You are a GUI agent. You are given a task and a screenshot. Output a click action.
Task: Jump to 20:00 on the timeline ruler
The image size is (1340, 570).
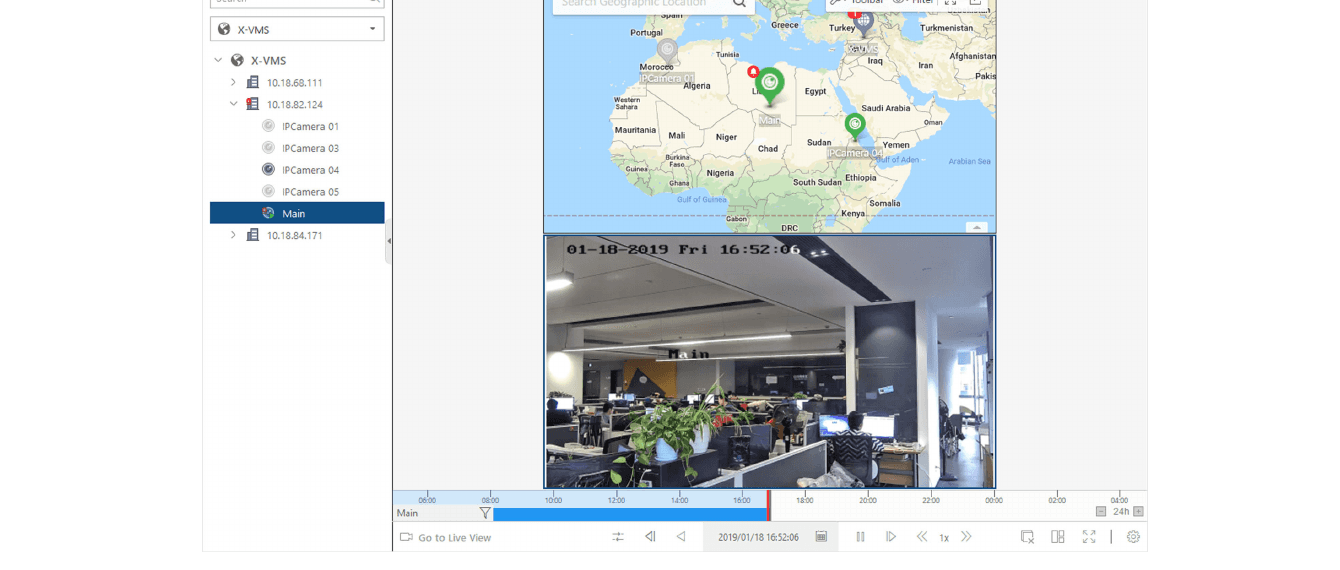868,500
